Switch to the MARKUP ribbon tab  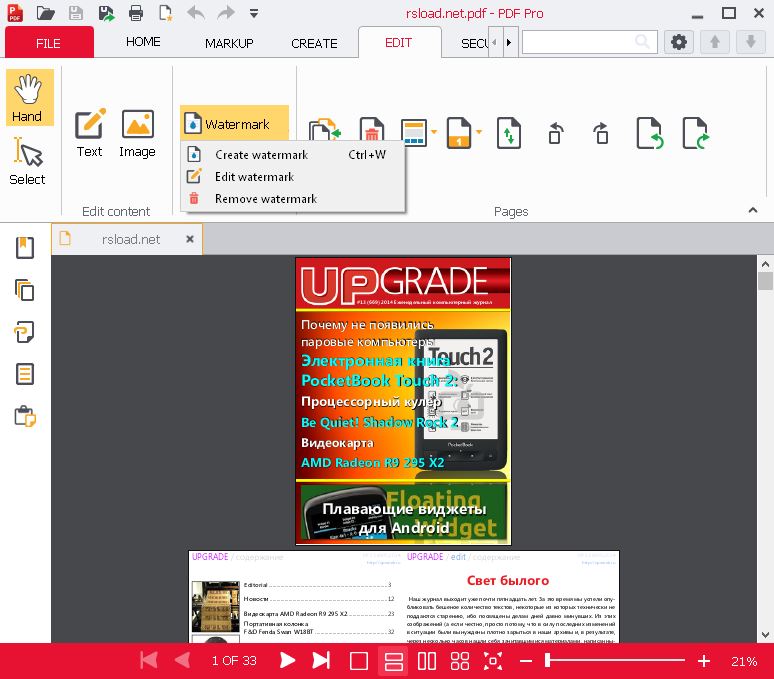pyautogui.click(x=229, y=43)
